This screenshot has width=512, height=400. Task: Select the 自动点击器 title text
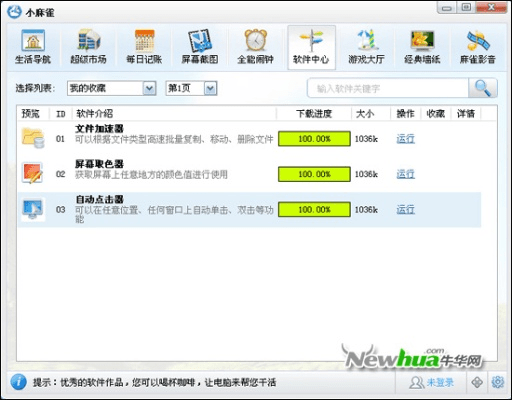(x=99, y=199)
